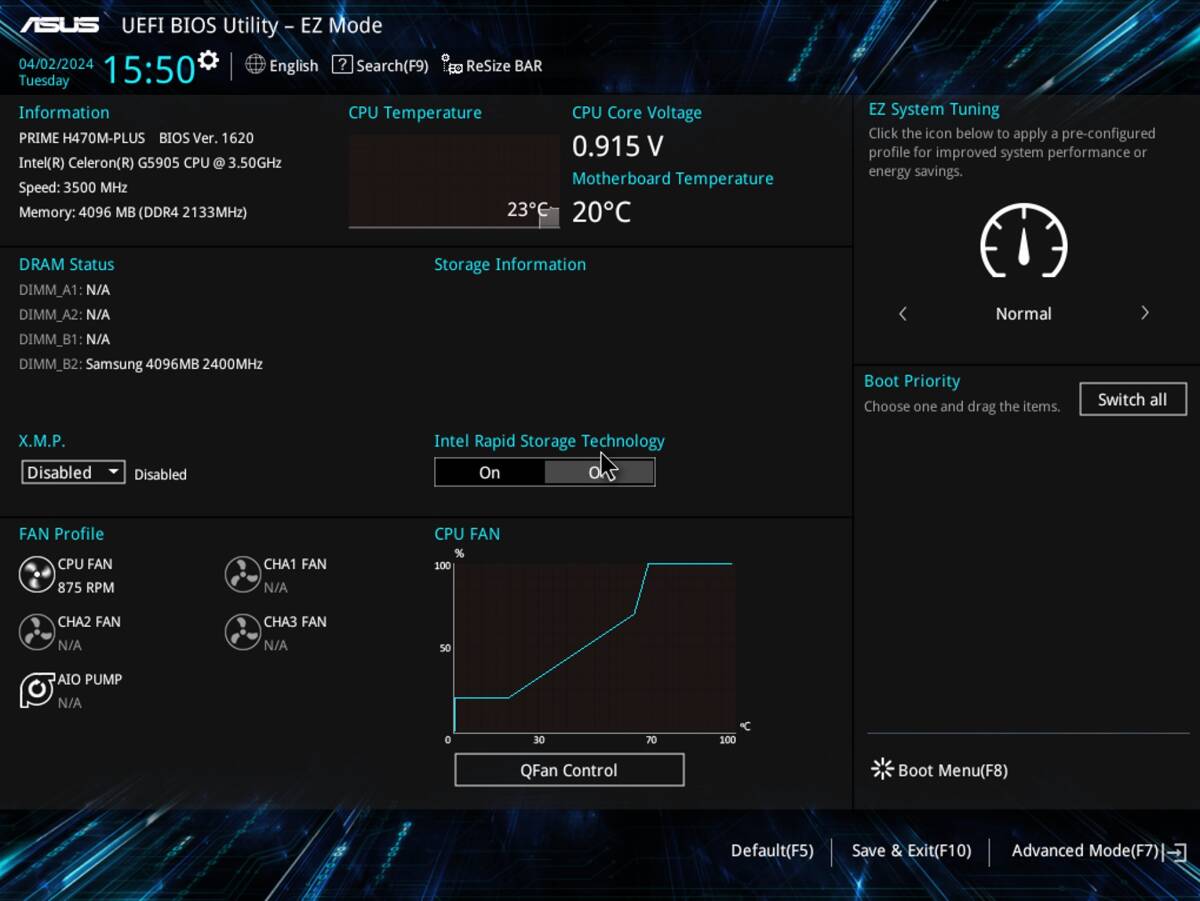Image resolution: width=1200 pixels, height=901 pixels.
Task: Click the Speed: 3500 MHz line
Action: 73,188
